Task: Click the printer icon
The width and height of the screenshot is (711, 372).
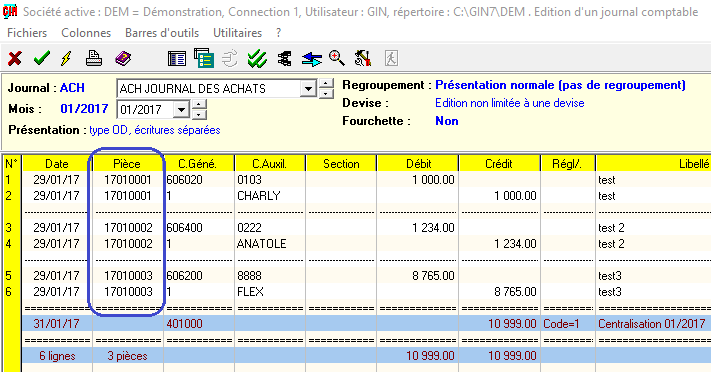Action: tap(94, 59)
